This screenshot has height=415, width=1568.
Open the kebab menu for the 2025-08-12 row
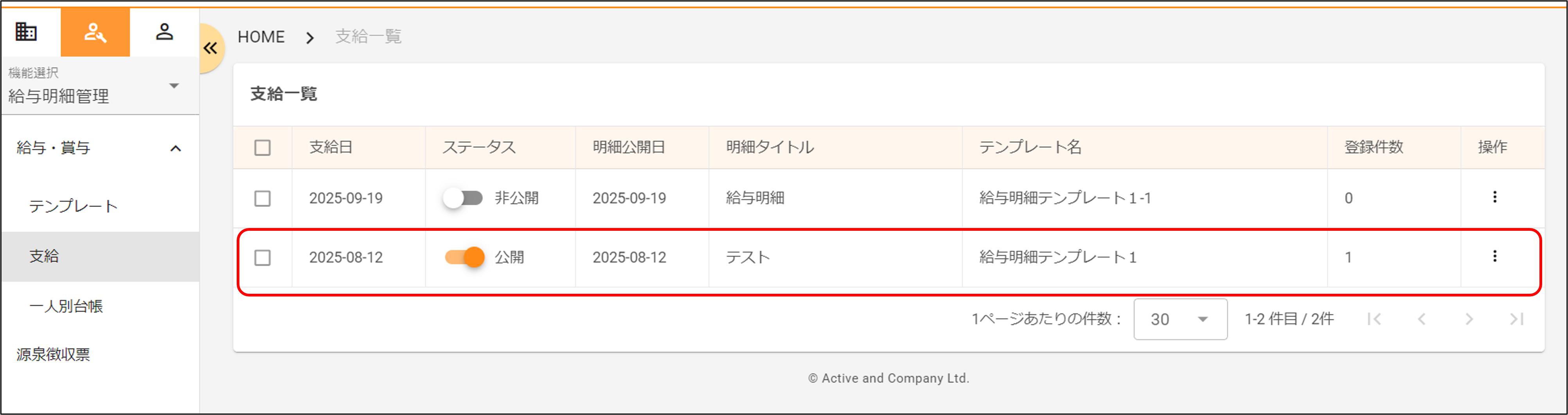[x=1496, y=257]
